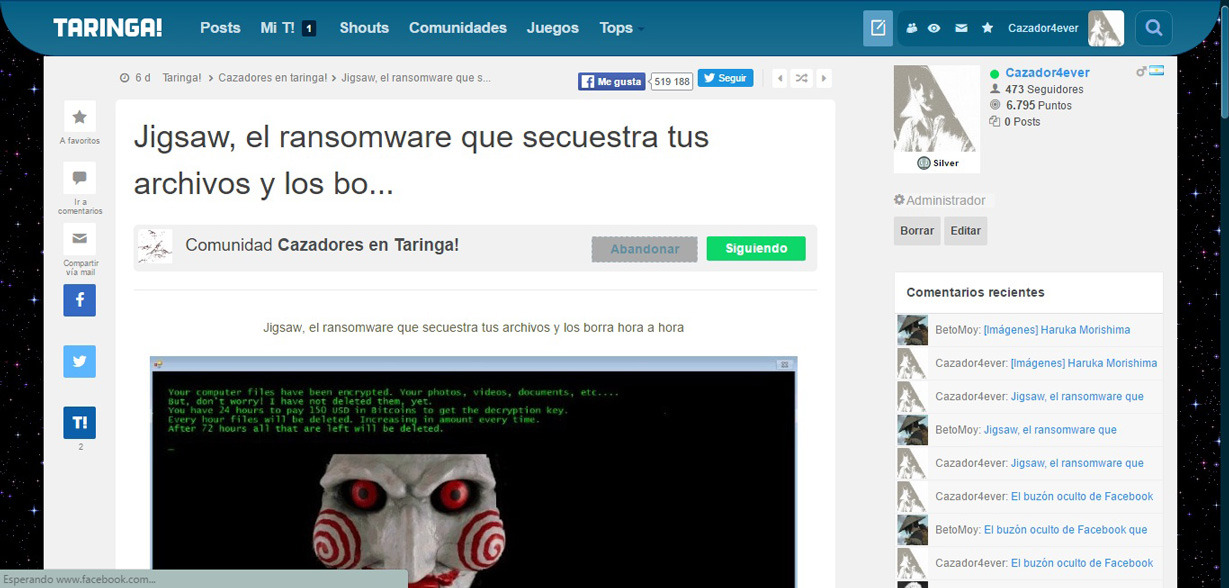Open the Juegos section
This screenshot has height=588, width=1229.
553,28
